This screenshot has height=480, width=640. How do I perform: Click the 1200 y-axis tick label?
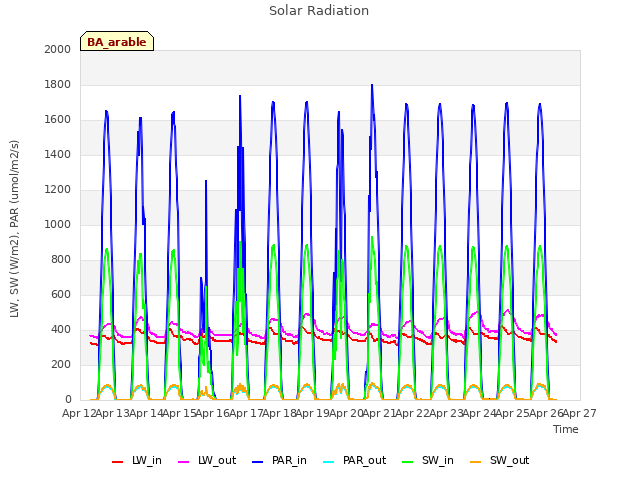point(58,189)
